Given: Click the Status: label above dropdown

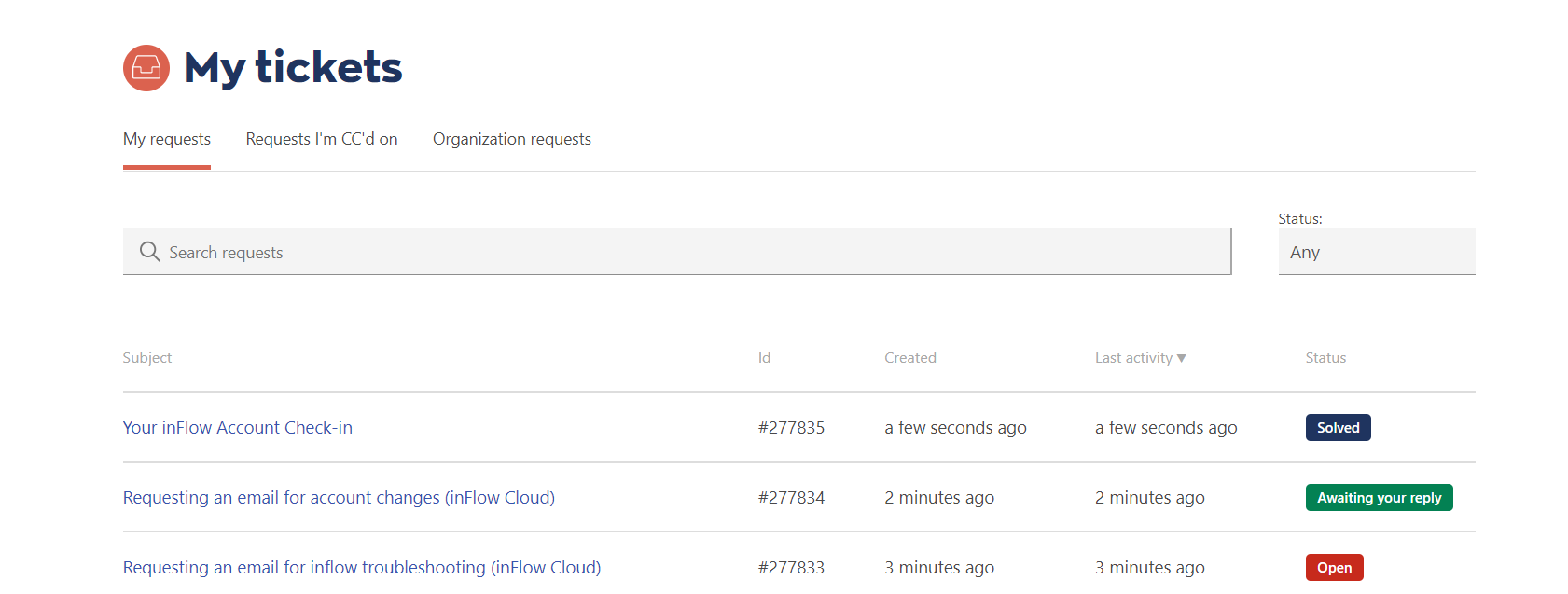Looking at the screenshot, I should 1300,219.
